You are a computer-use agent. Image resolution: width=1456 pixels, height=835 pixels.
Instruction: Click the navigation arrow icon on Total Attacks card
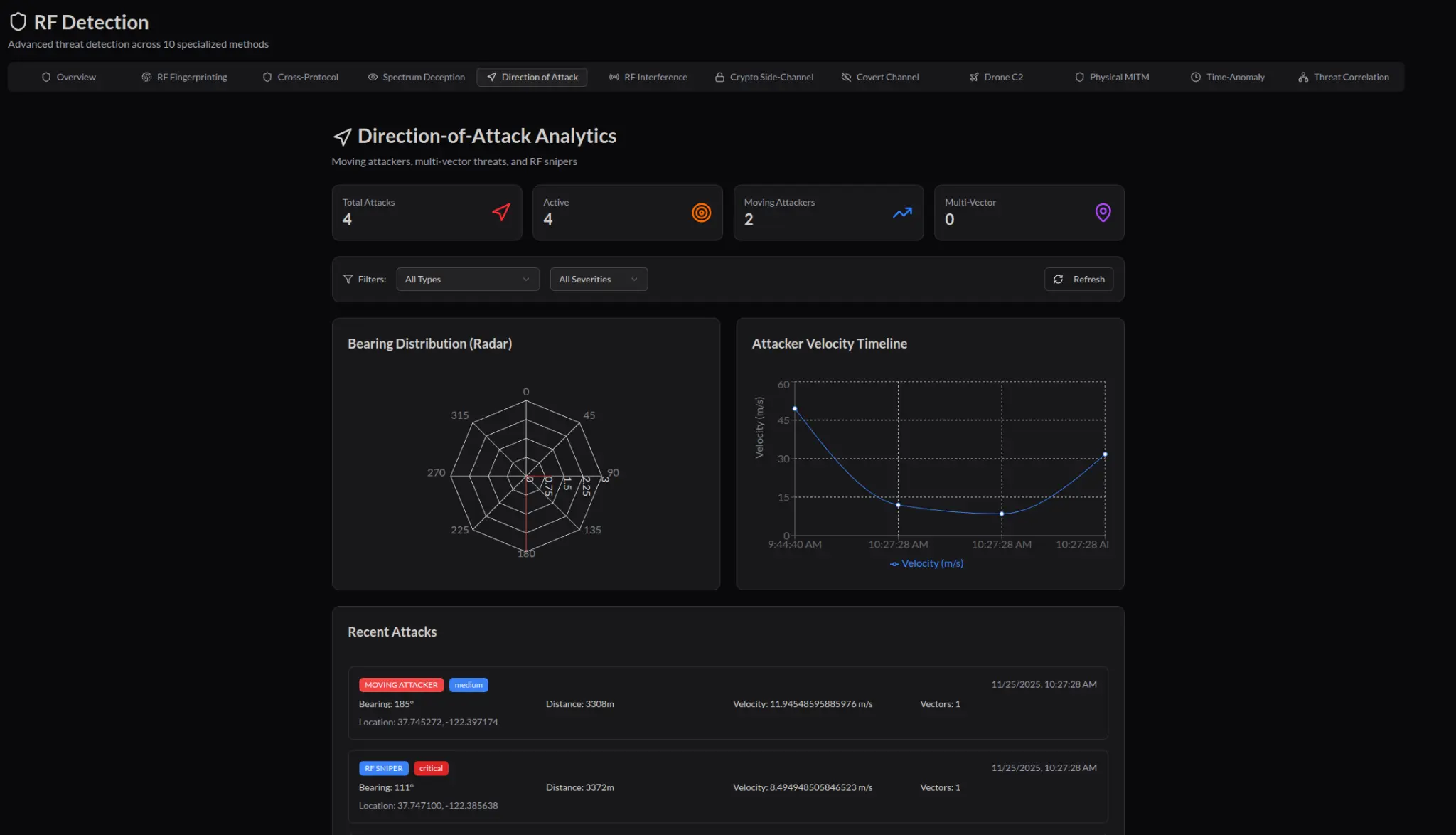(x=500, y=211)
